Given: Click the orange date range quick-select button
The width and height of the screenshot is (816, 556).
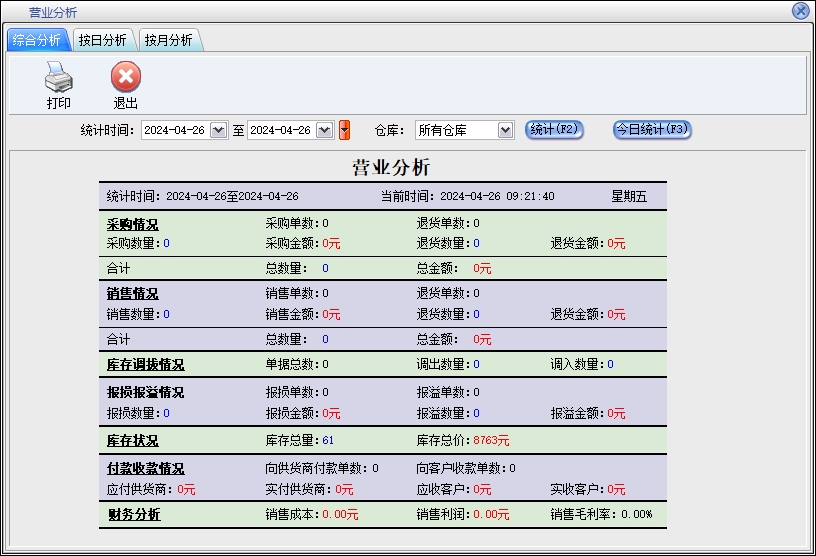Looking at the screenshot, I should click(345, 130).
